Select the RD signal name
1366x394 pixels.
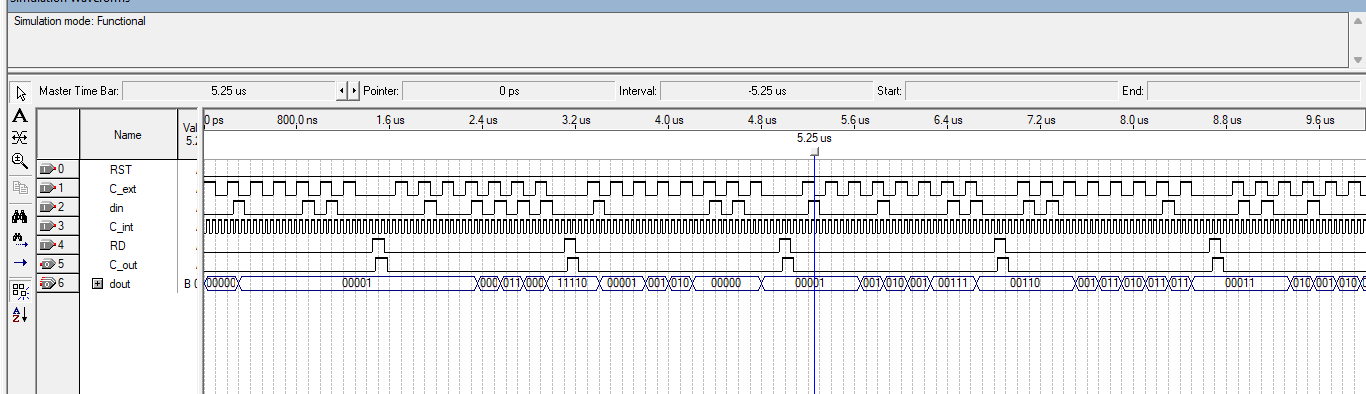117,246
